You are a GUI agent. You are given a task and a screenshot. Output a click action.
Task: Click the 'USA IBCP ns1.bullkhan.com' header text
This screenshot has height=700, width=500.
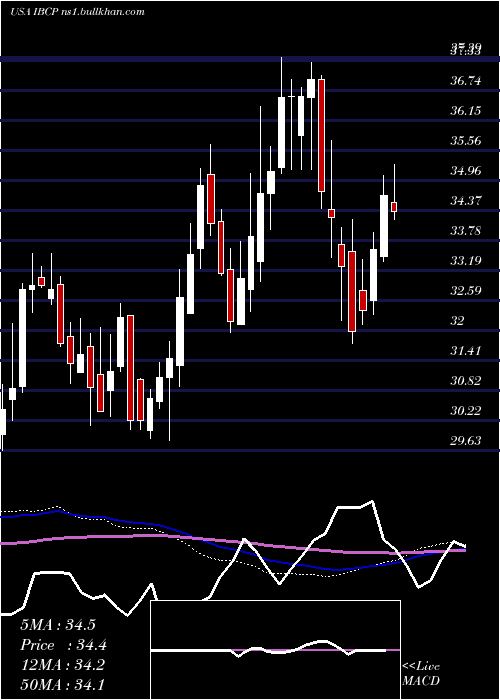click(x=77, y=12)
